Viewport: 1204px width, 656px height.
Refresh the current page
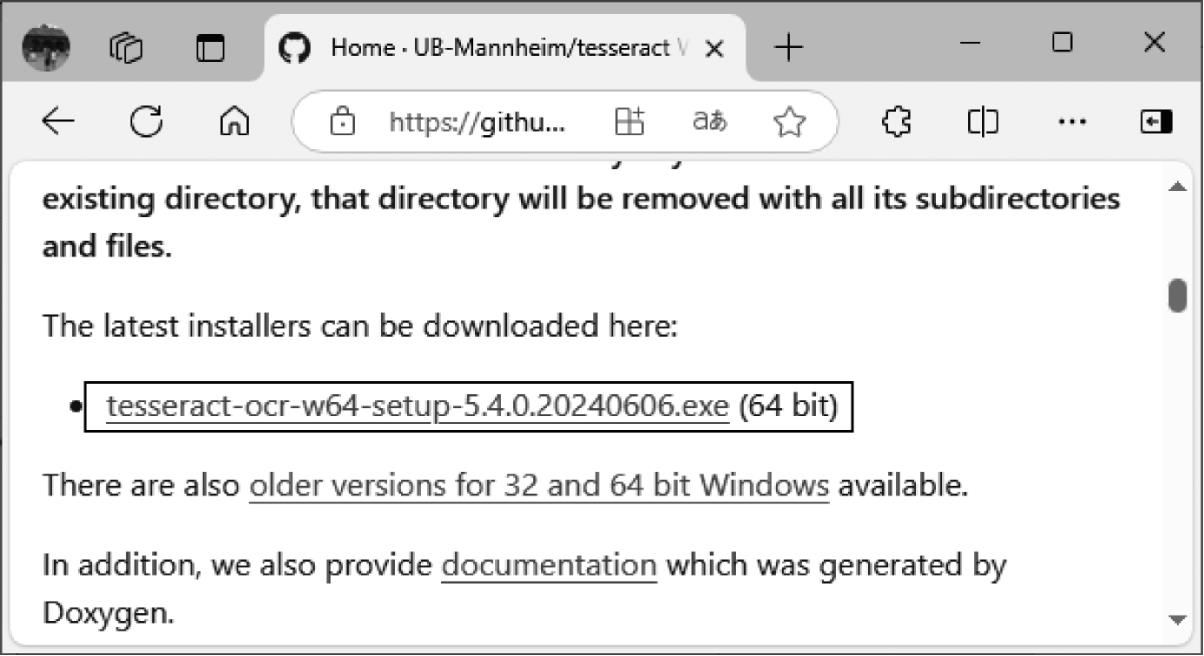coord(146,122)
